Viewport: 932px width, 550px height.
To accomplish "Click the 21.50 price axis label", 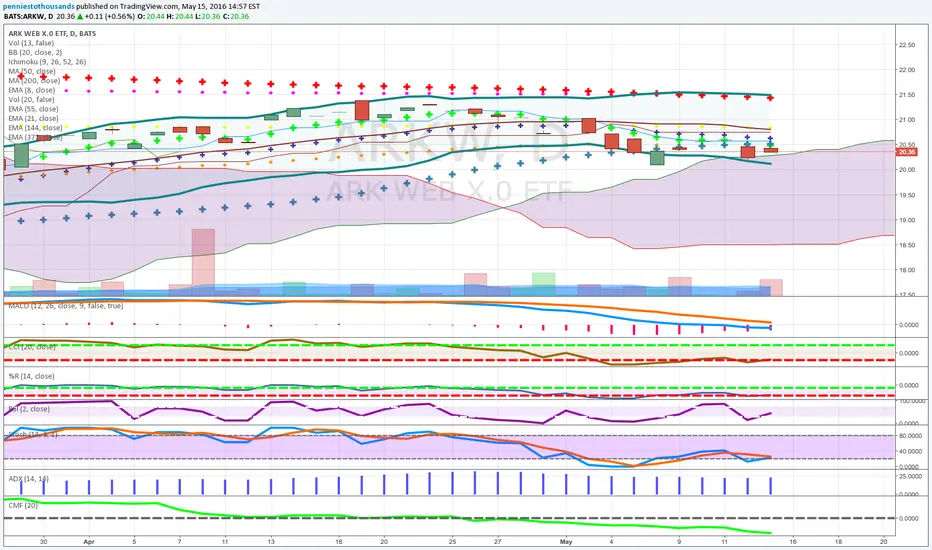I will click(x=907, y=95).
